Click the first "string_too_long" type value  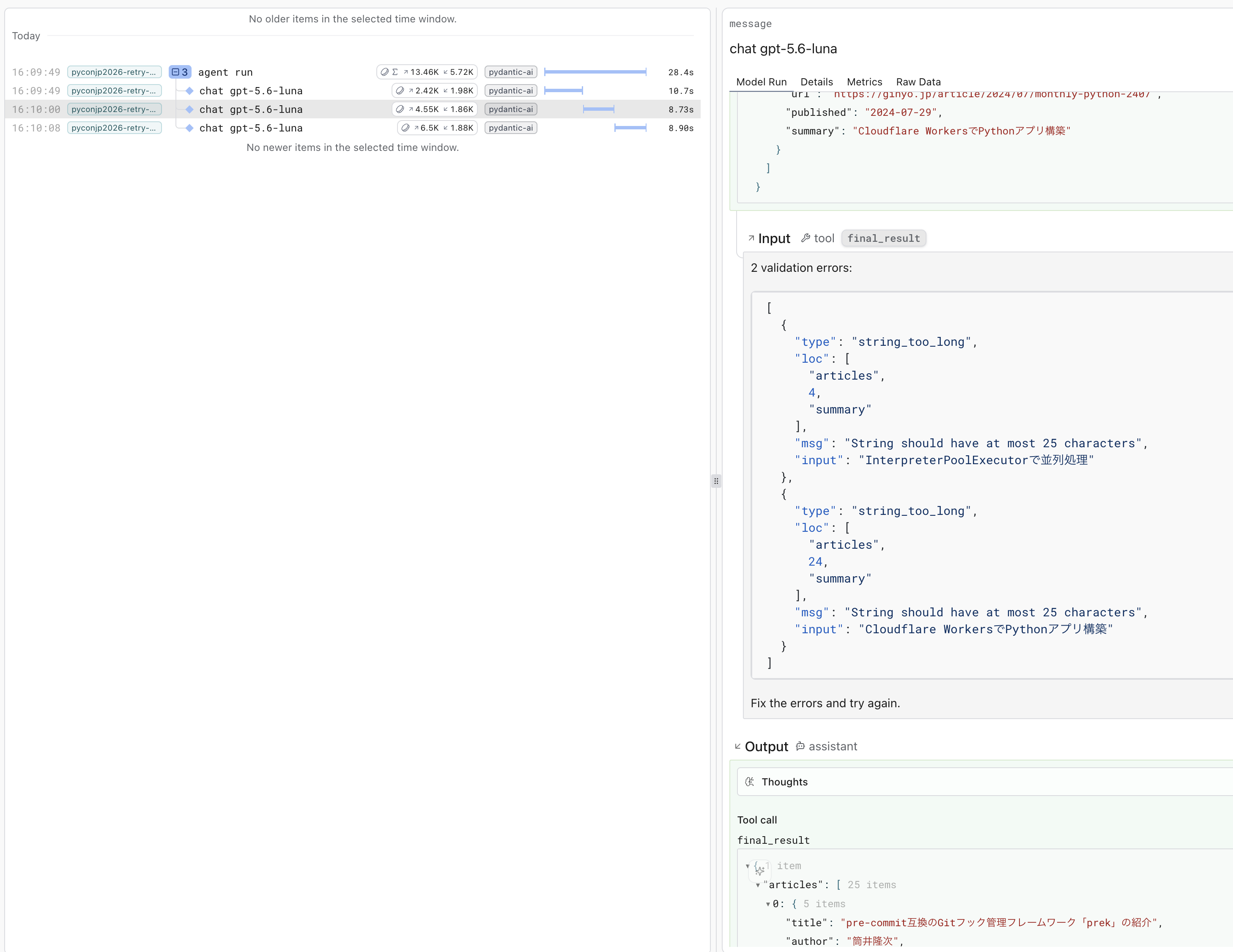click(911, 342)
